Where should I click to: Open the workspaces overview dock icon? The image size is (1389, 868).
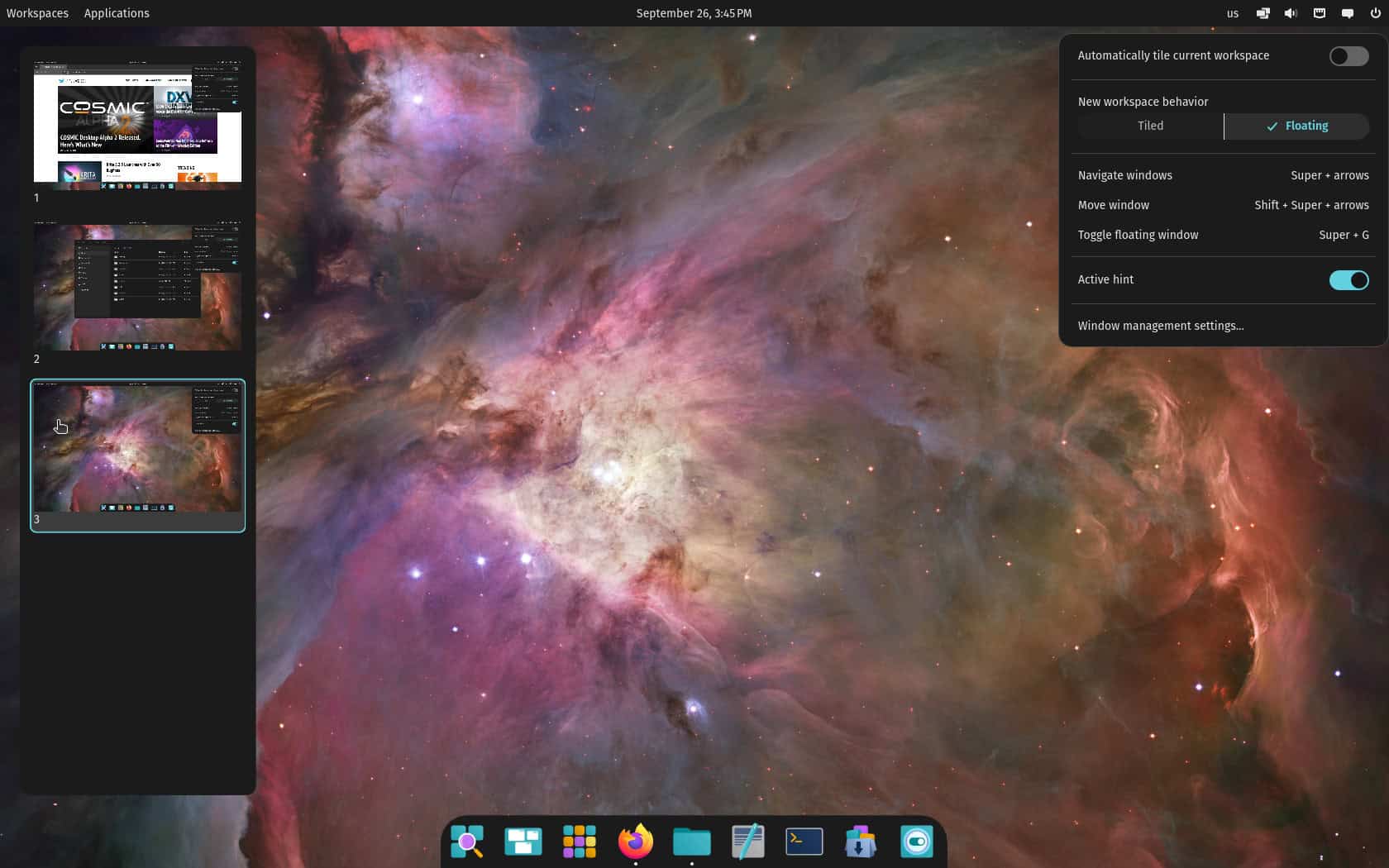pyautogui.click(x=523, y=842)
